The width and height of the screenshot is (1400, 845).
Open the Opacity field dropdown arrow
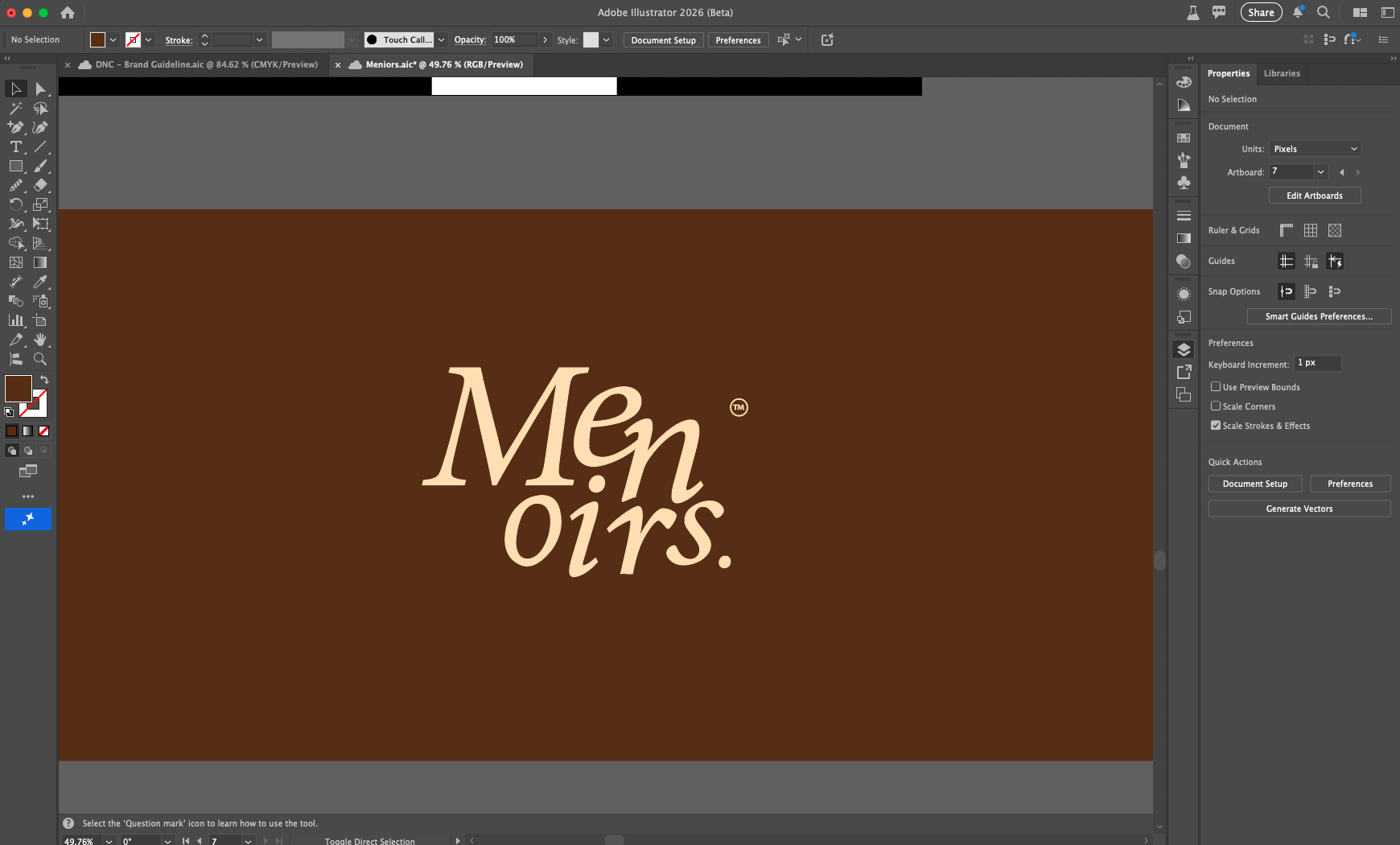coord(546,39)
